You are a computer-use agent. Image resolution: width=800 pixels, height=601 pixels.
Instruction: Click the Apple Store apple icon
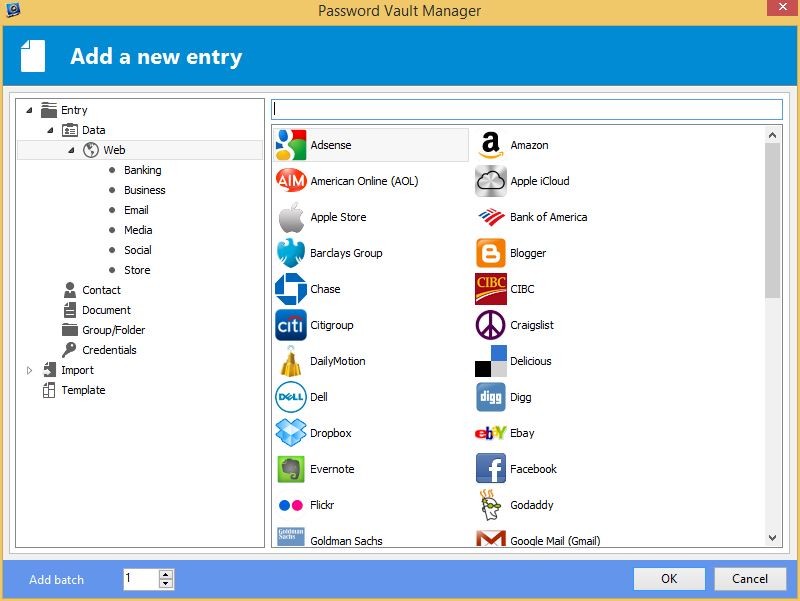[291, 217]
